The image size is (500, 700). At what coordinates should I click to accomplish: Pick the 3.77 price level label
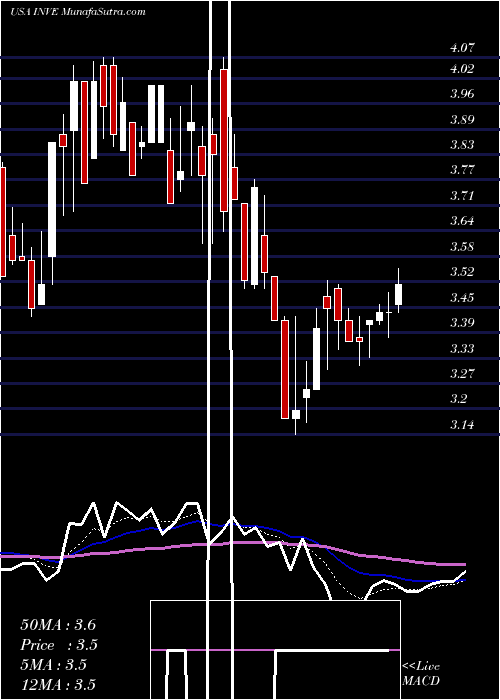[x=462, y=170]
